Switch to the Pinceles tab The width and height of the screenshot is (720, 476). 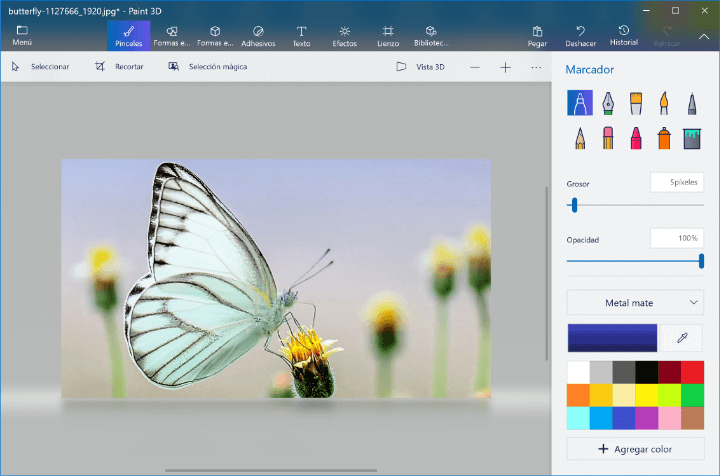129,36
